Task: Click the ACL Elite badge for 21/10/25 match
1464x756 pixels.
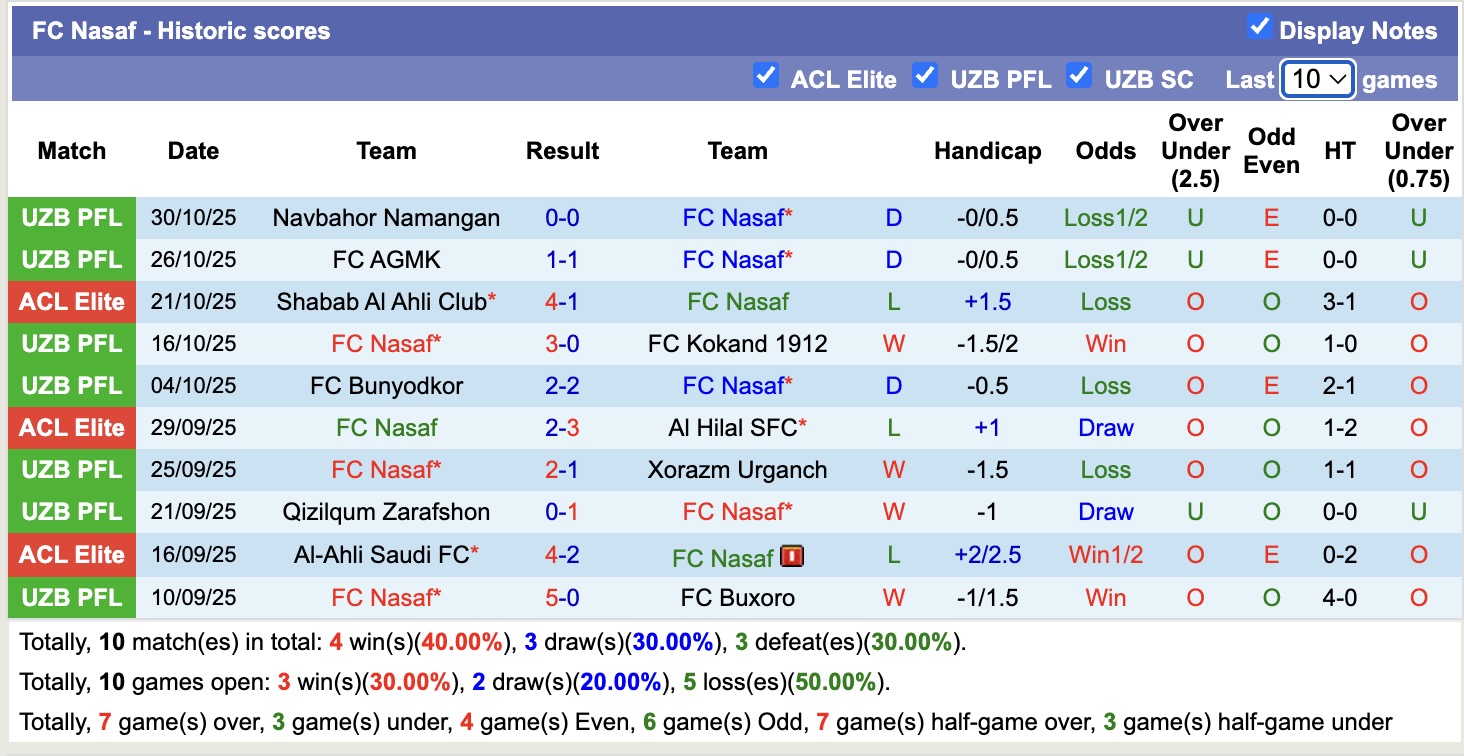Action: point(72,302)
